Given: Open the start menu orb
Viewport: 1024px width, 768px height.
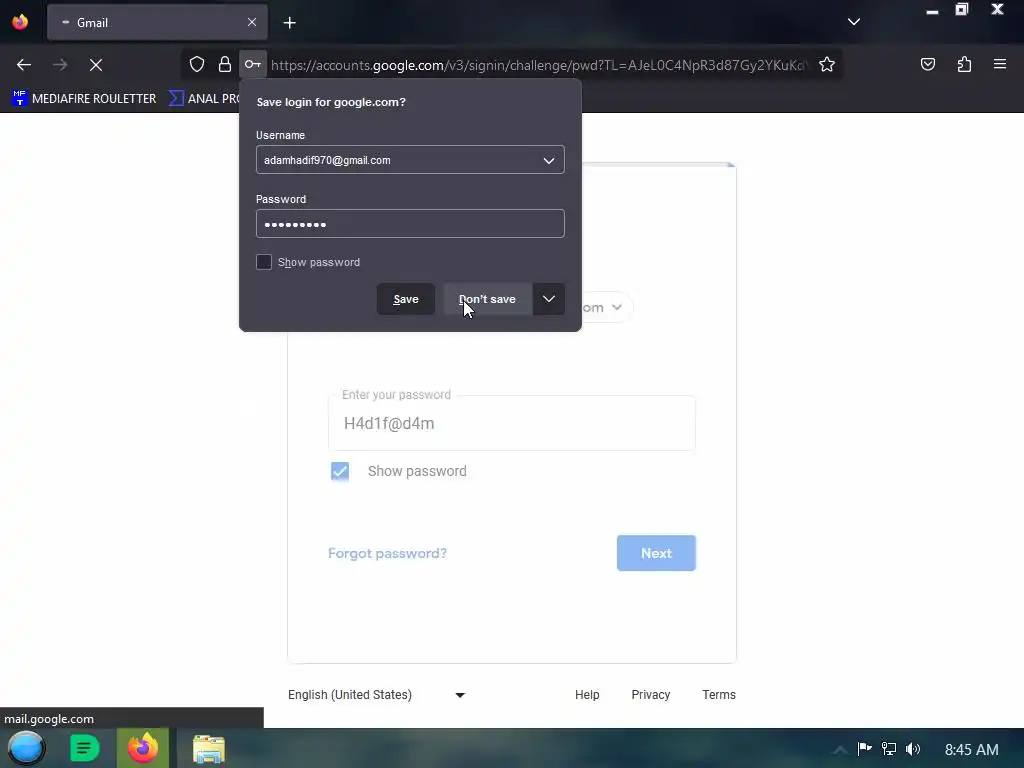Looking at the screenshot, I should tap(26, 748).
